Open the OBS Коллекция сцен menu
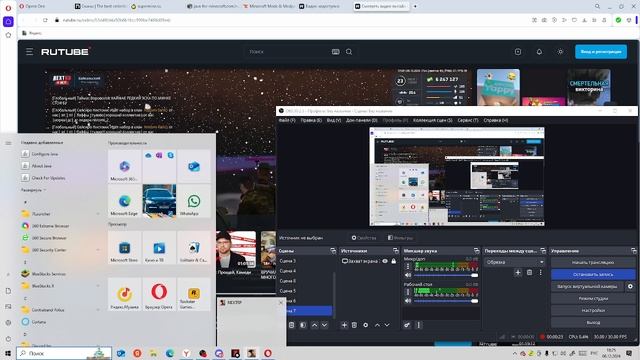This screenshot has width=640, height=360. tap(433, 120)
